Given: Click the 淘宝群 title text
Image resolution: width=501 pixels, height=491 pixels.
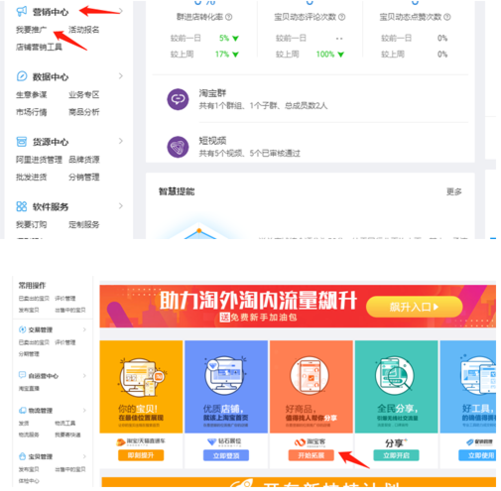Looking at the screenshot, I should tap(213, 93).
